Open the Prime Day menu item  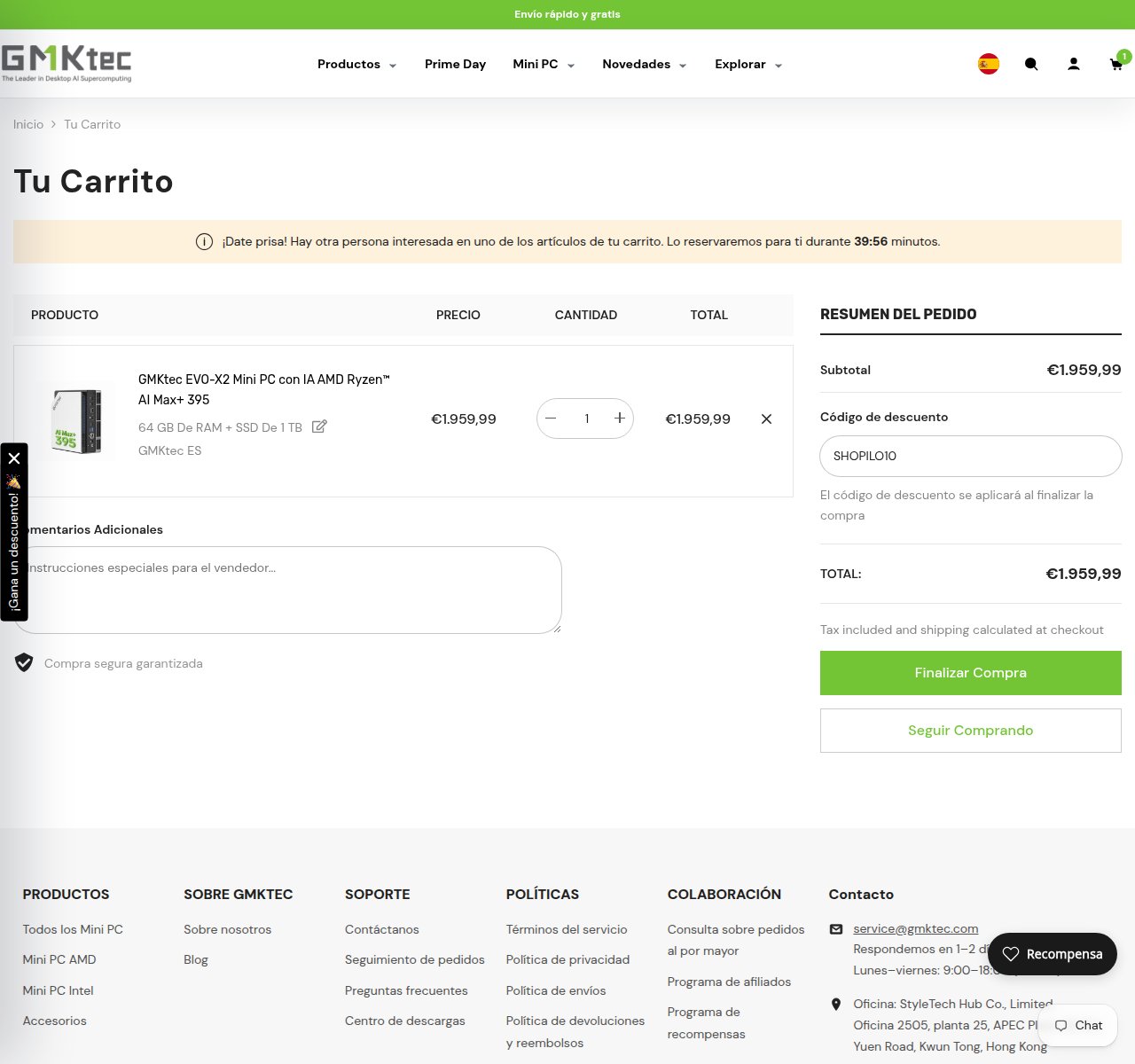pos(455,64)
